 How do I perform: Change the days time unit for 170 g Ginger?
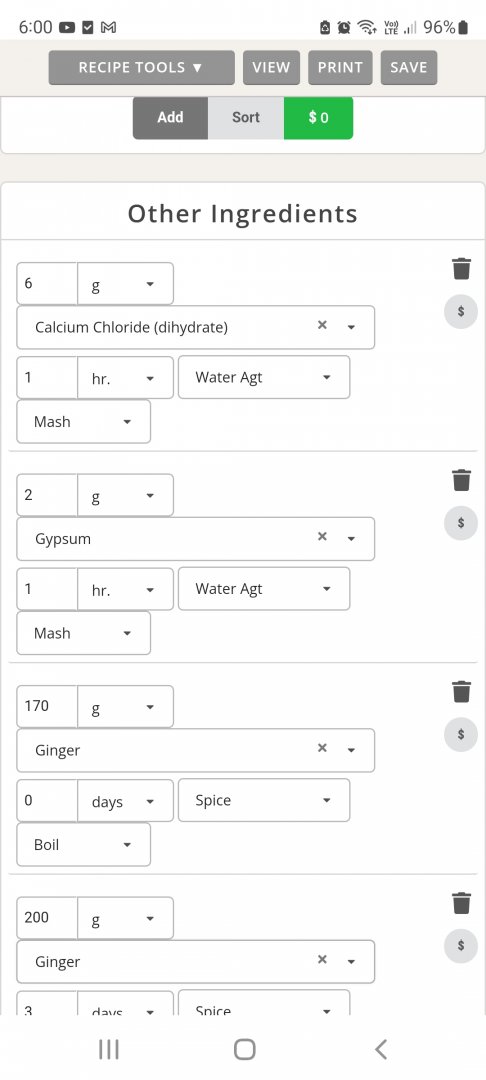click(x=125, y=801)
